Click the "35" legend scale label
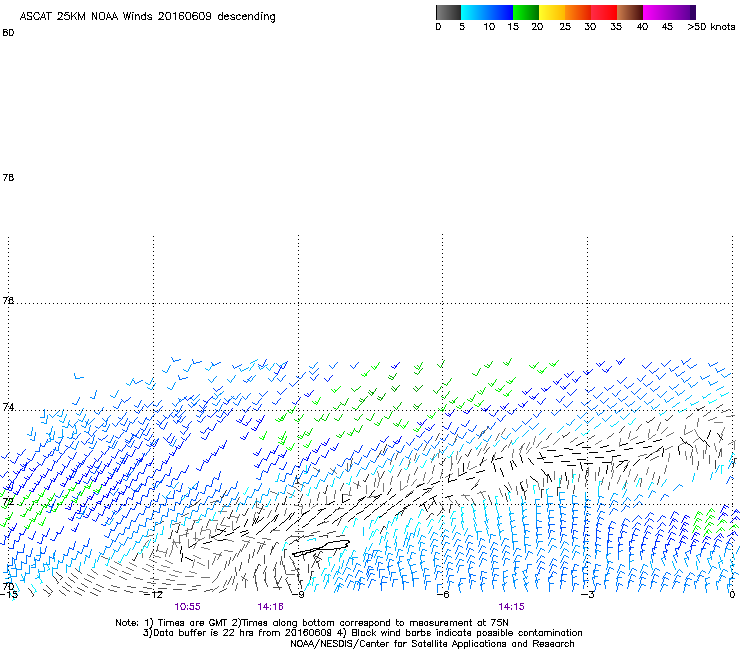This screenshot has height=650, width=740. pyautogui.click(x=616, y=27)
